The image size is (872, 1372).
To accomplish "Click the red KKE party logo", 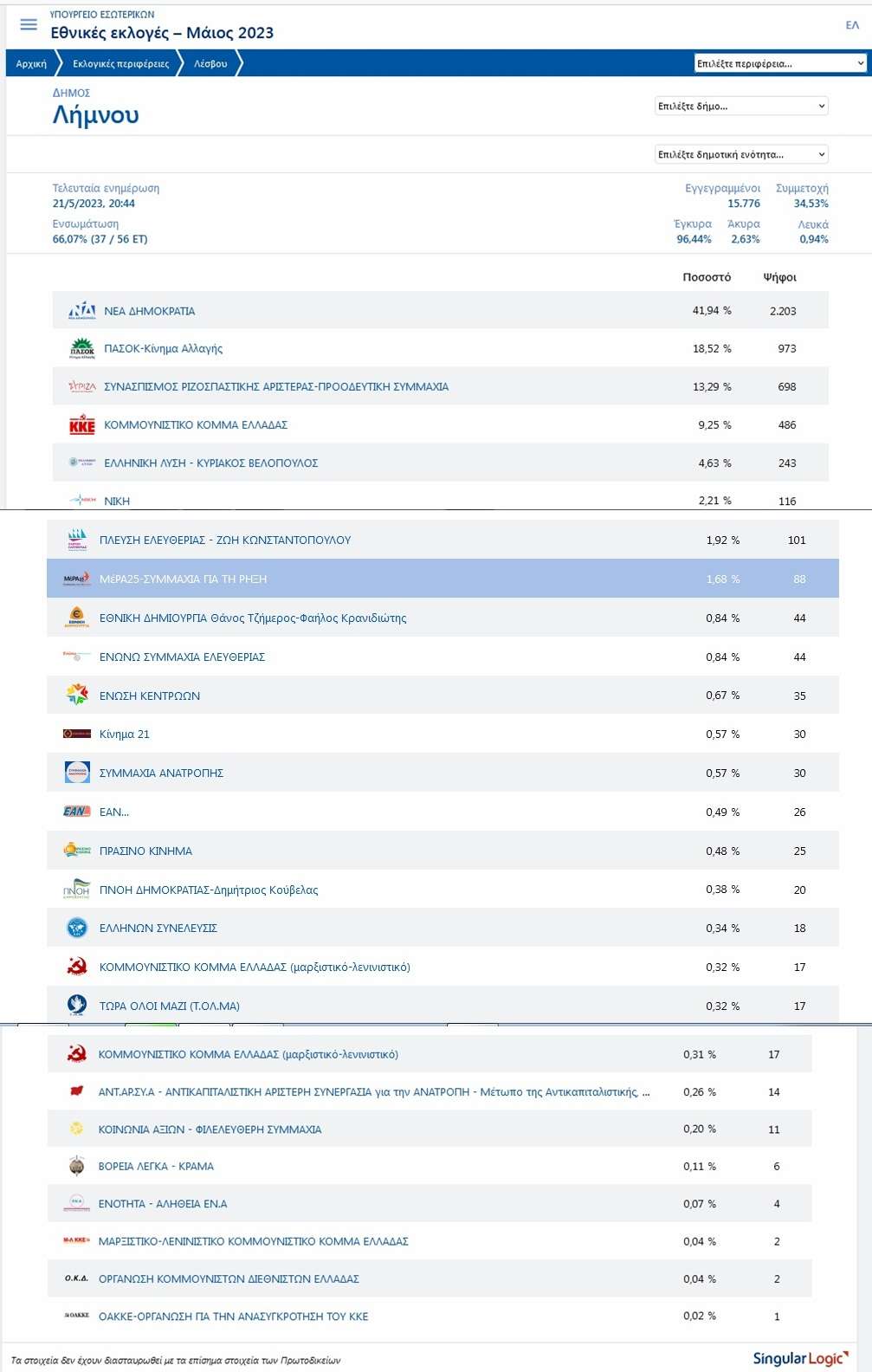I will 81,425.
